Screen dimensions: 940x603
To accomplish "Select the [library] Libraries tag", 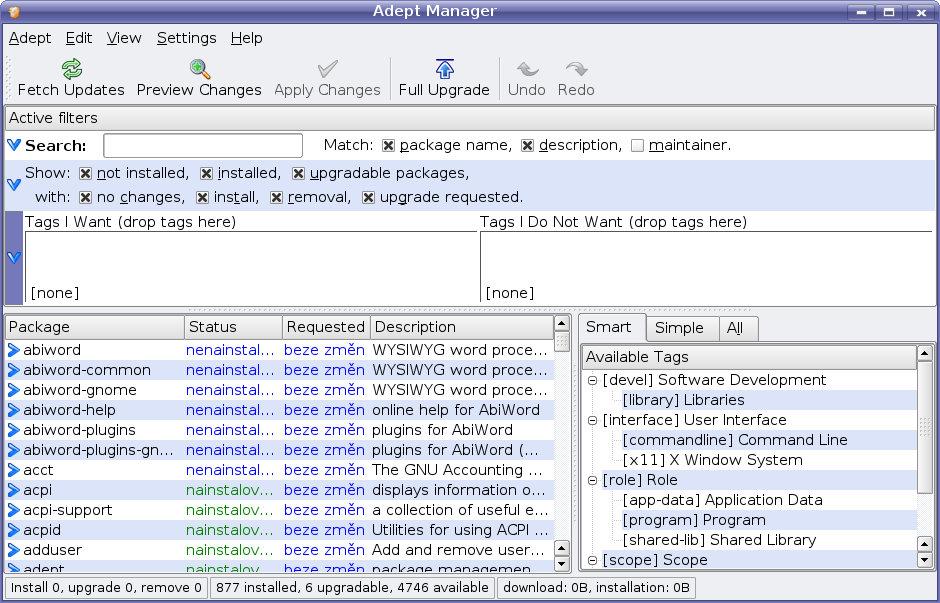I will coord(683,400).
